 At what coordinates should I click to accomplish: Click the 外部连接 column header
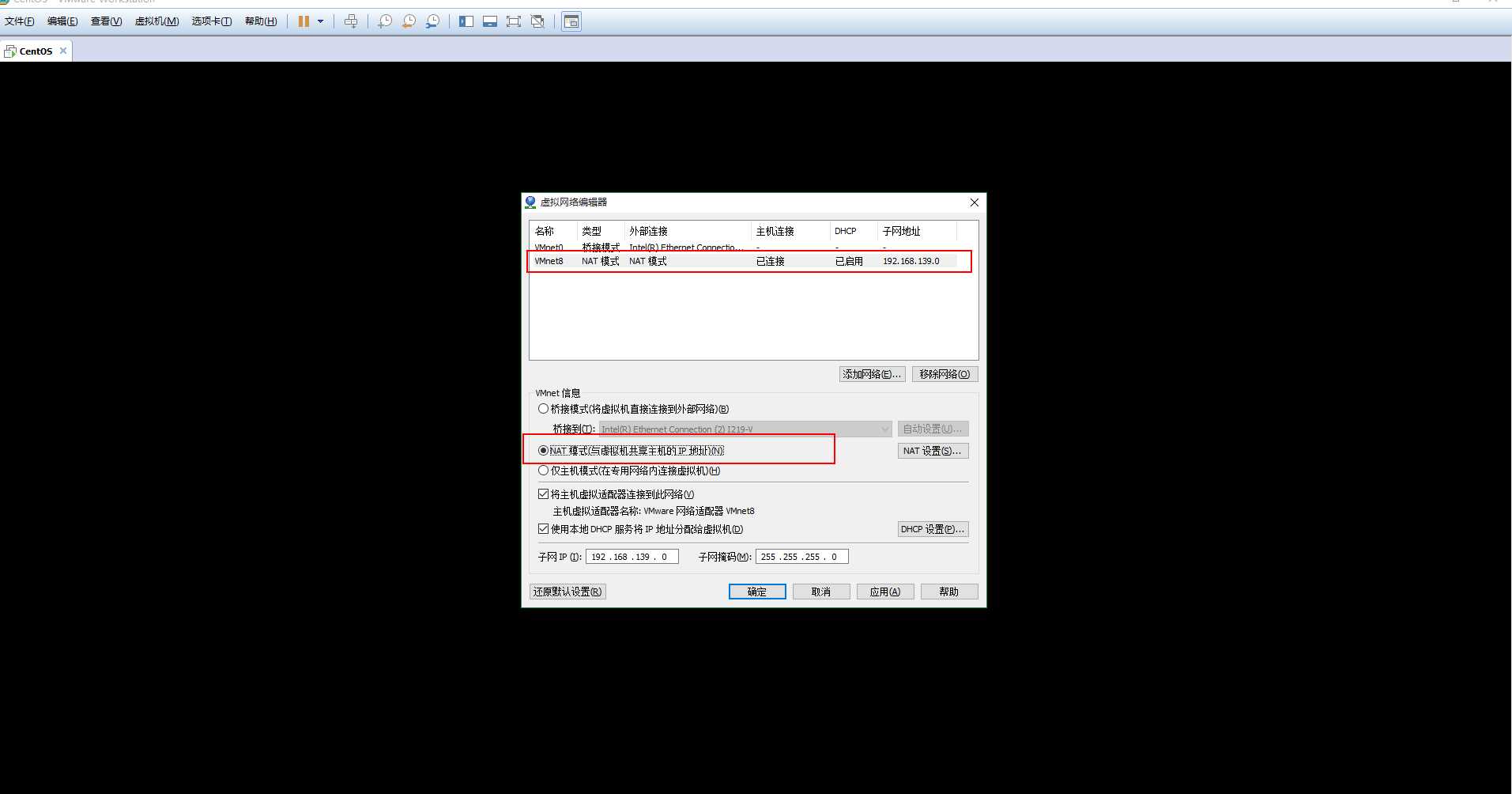(x=688, y=231)
